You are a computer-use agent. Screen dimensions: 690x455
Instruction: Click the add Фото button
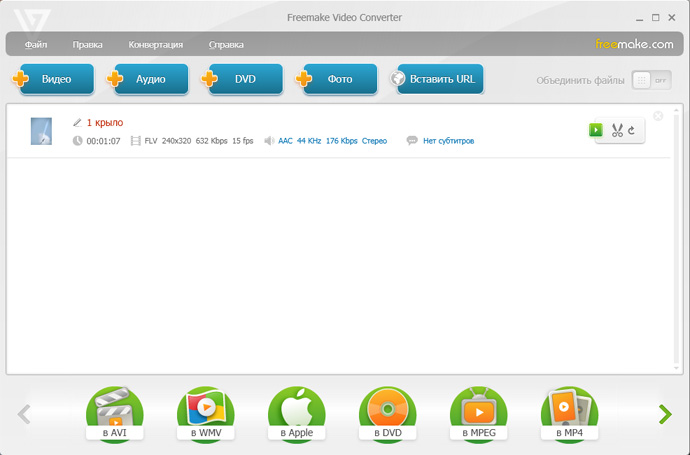(337, 79)
